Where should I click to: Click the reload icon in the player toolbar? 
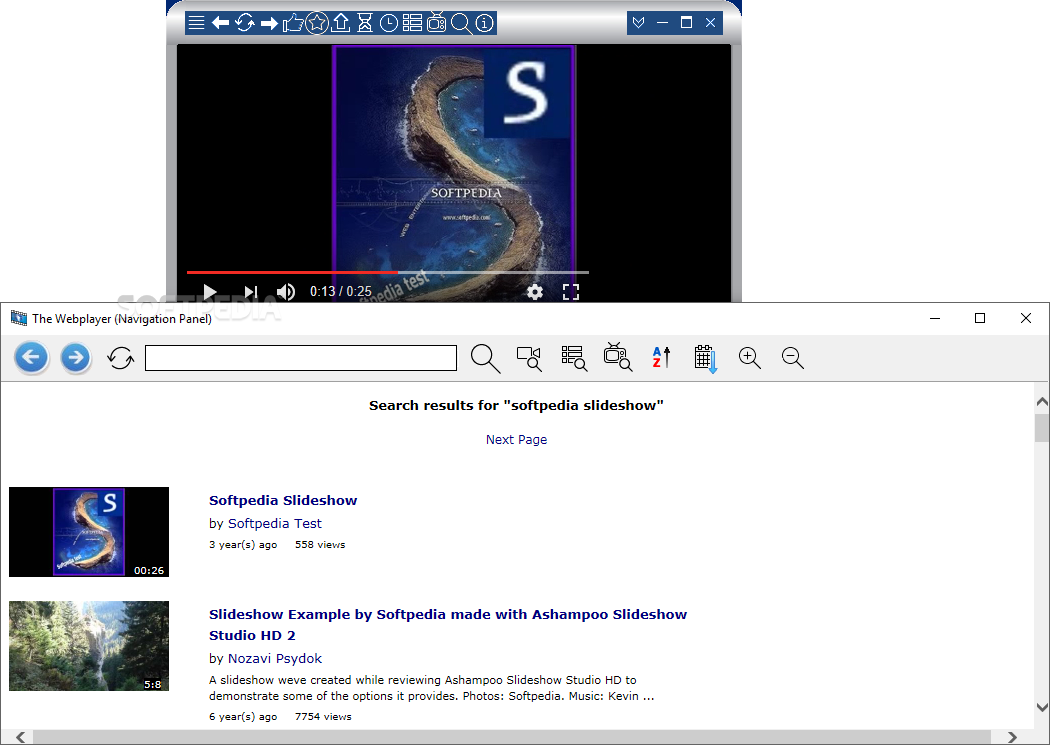pos(244,23)
